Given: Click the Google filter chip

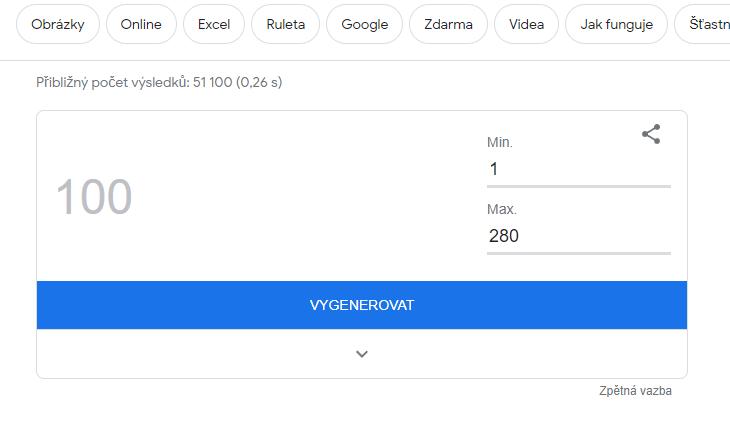Looking at the screenshot, I should coord(364,25).
